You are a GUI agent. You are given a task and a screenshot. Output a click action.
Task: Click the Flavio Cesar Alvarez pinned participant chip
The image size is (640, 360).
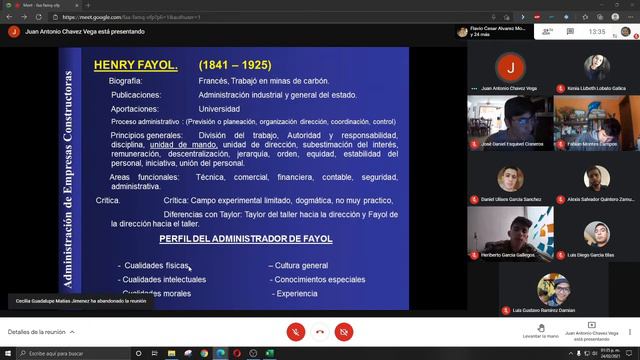(495, 32)
